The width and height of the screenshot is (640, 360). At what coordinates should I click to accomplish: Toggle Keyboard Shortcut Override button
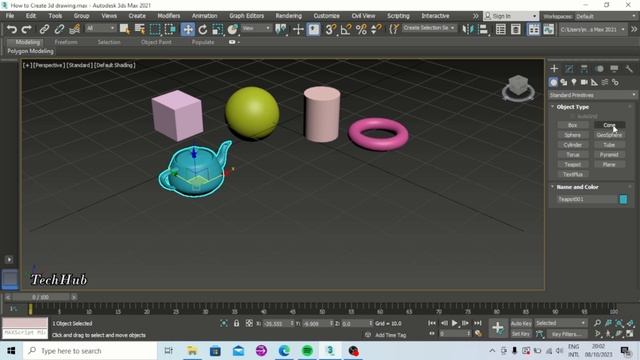[x=313, y=29]
